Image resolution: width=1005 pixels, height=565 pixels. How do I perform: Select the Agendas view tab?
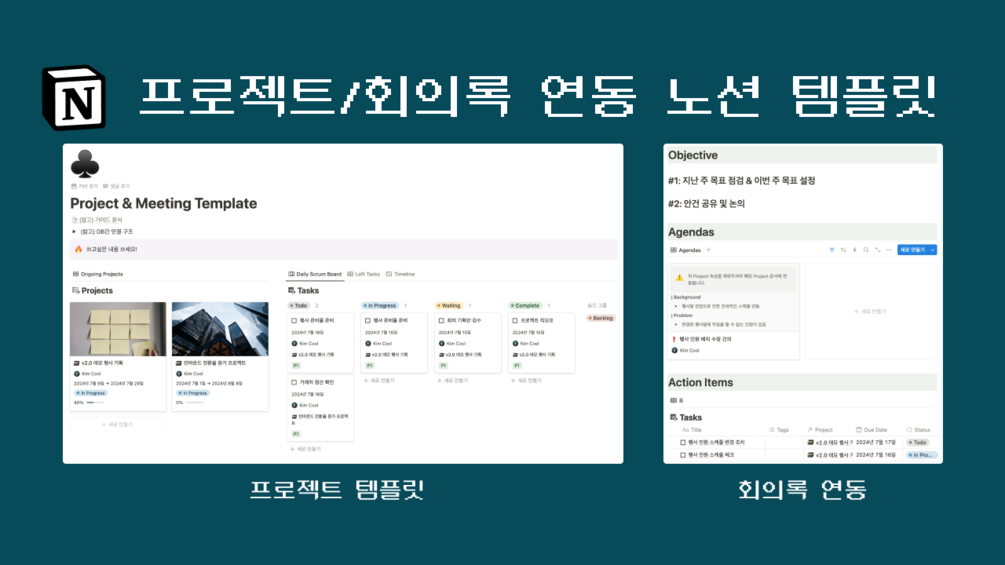point(686,250)
